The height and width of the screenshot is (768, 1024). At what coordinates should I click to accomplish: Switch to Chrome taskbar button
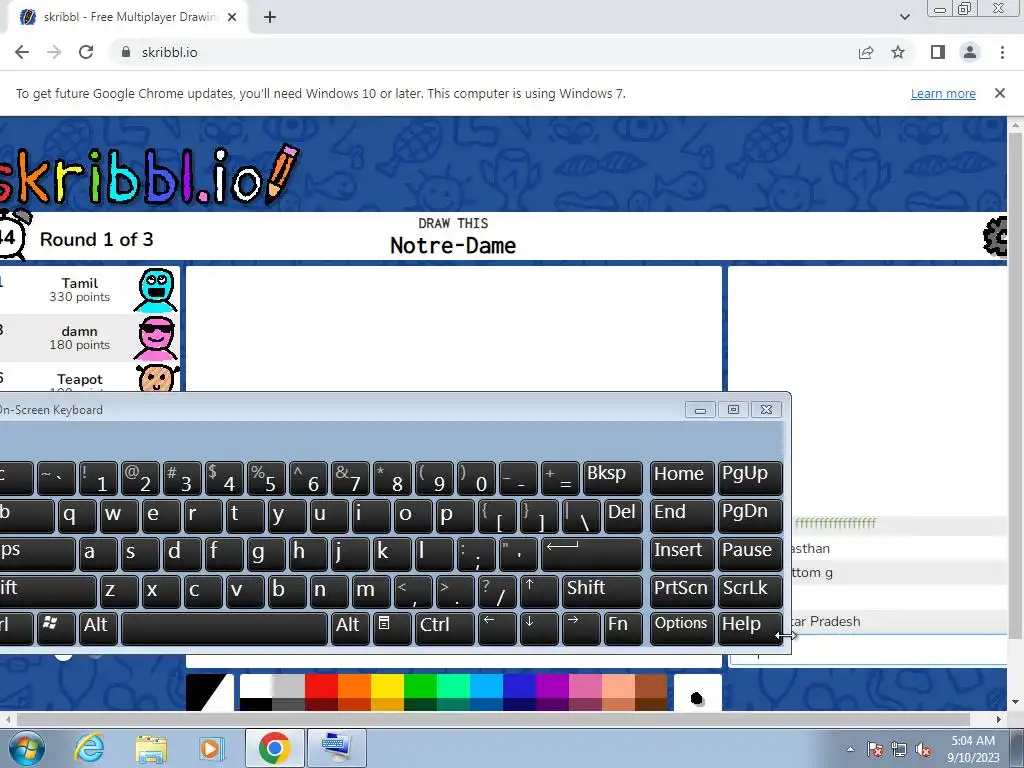(274, 748)
